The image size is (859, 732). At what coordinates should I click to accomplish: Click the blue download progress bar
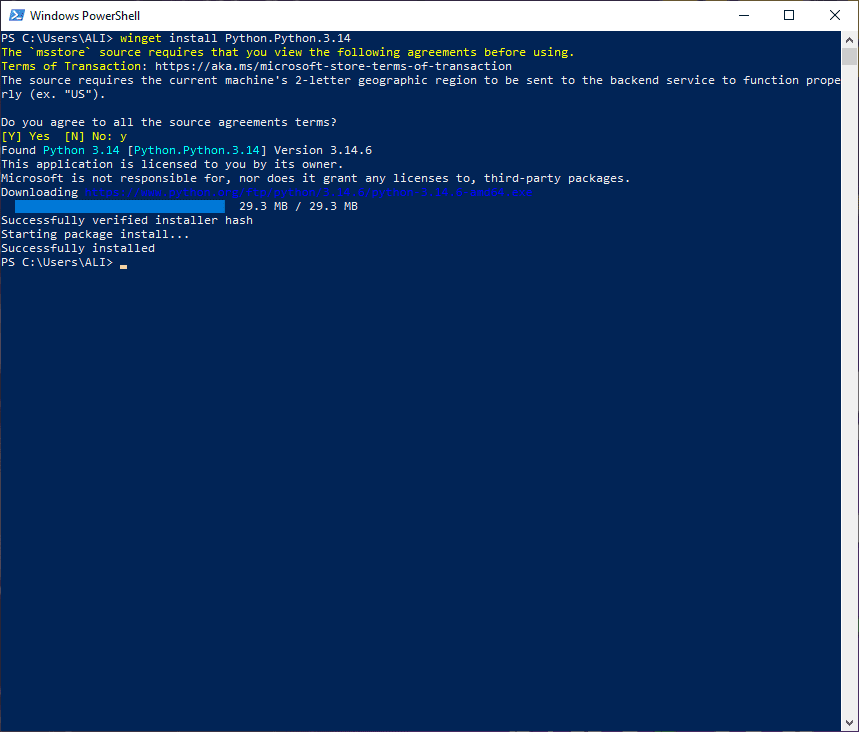[119, 206]
